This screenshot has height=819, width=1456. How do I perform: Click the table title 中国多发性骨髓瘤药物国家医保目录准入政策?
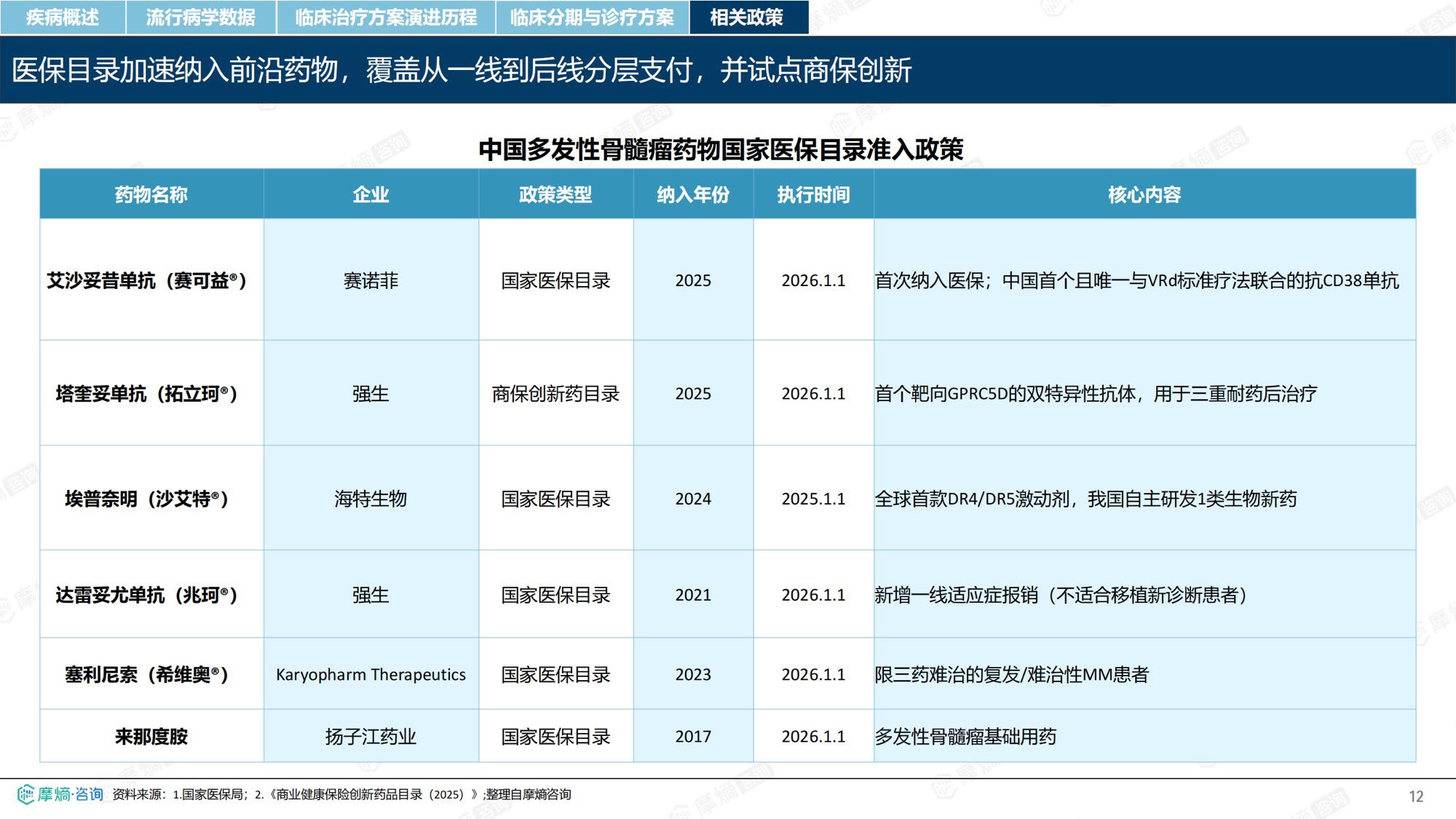click(x=721, y=149)
